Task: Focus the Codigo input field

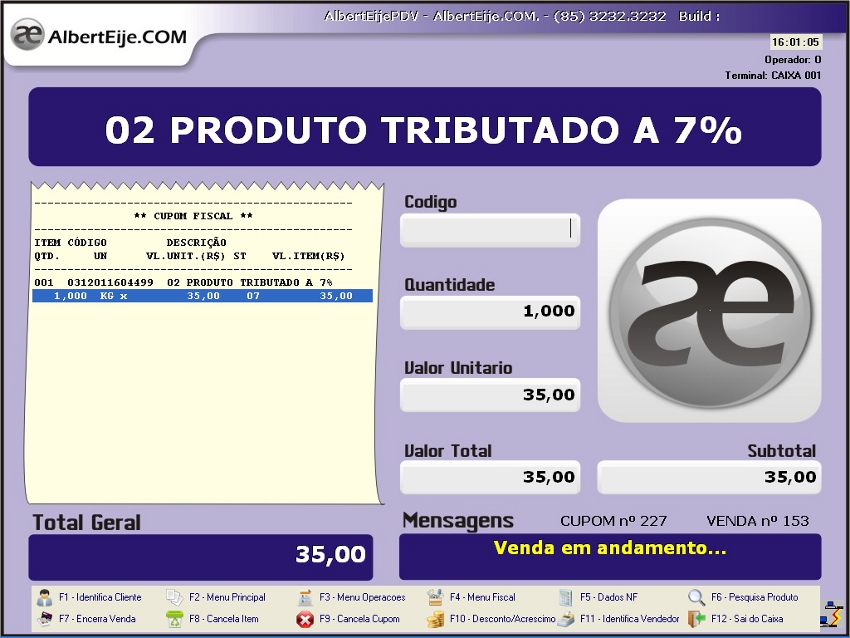Action: (x=490, y=230)
